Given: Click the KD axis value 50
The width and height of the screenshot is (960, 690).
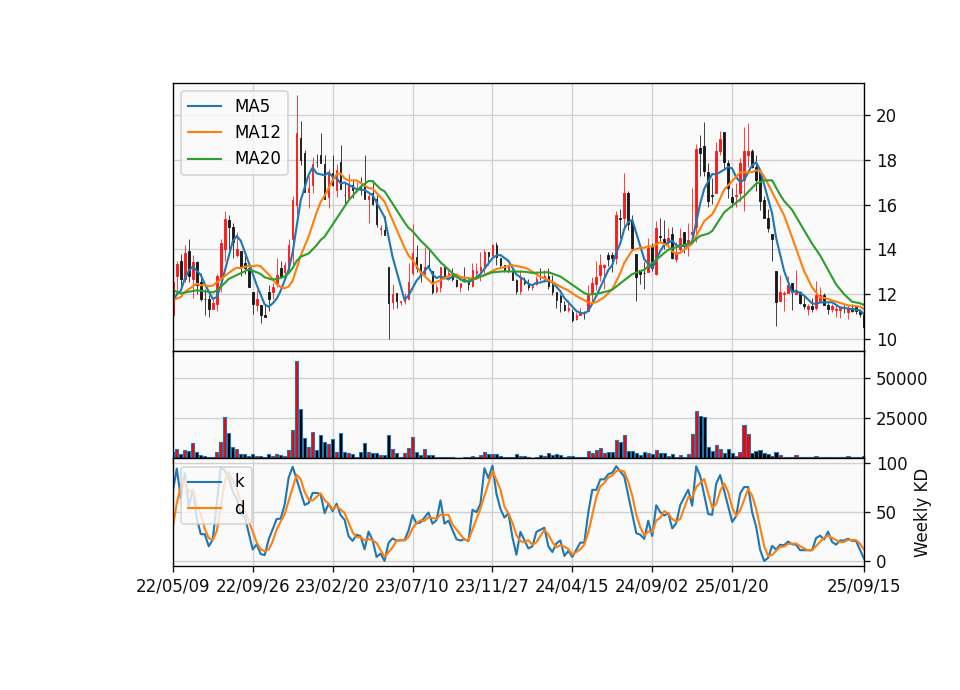Looking at the screenshot, I should [885, 513].
